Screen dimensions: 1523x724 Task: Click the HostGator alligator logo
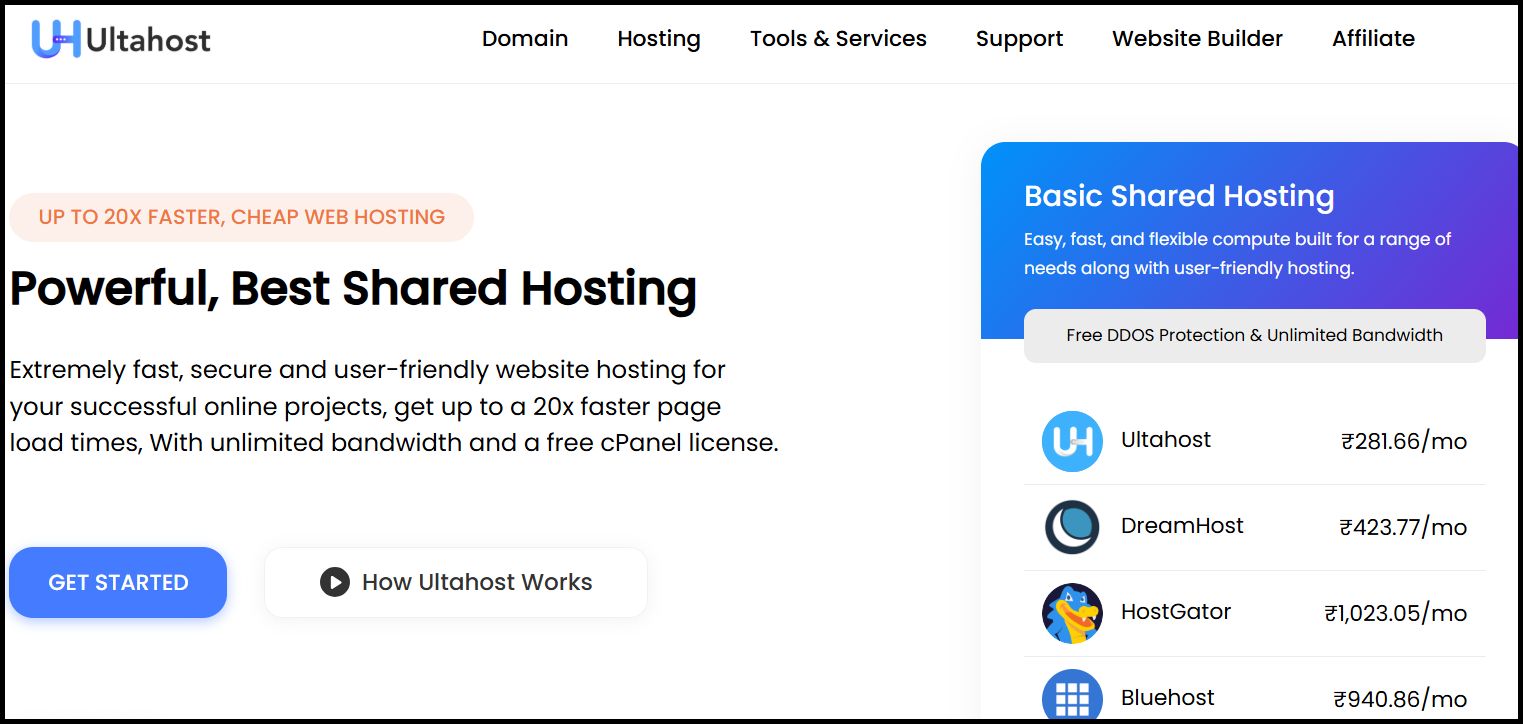1072,613
